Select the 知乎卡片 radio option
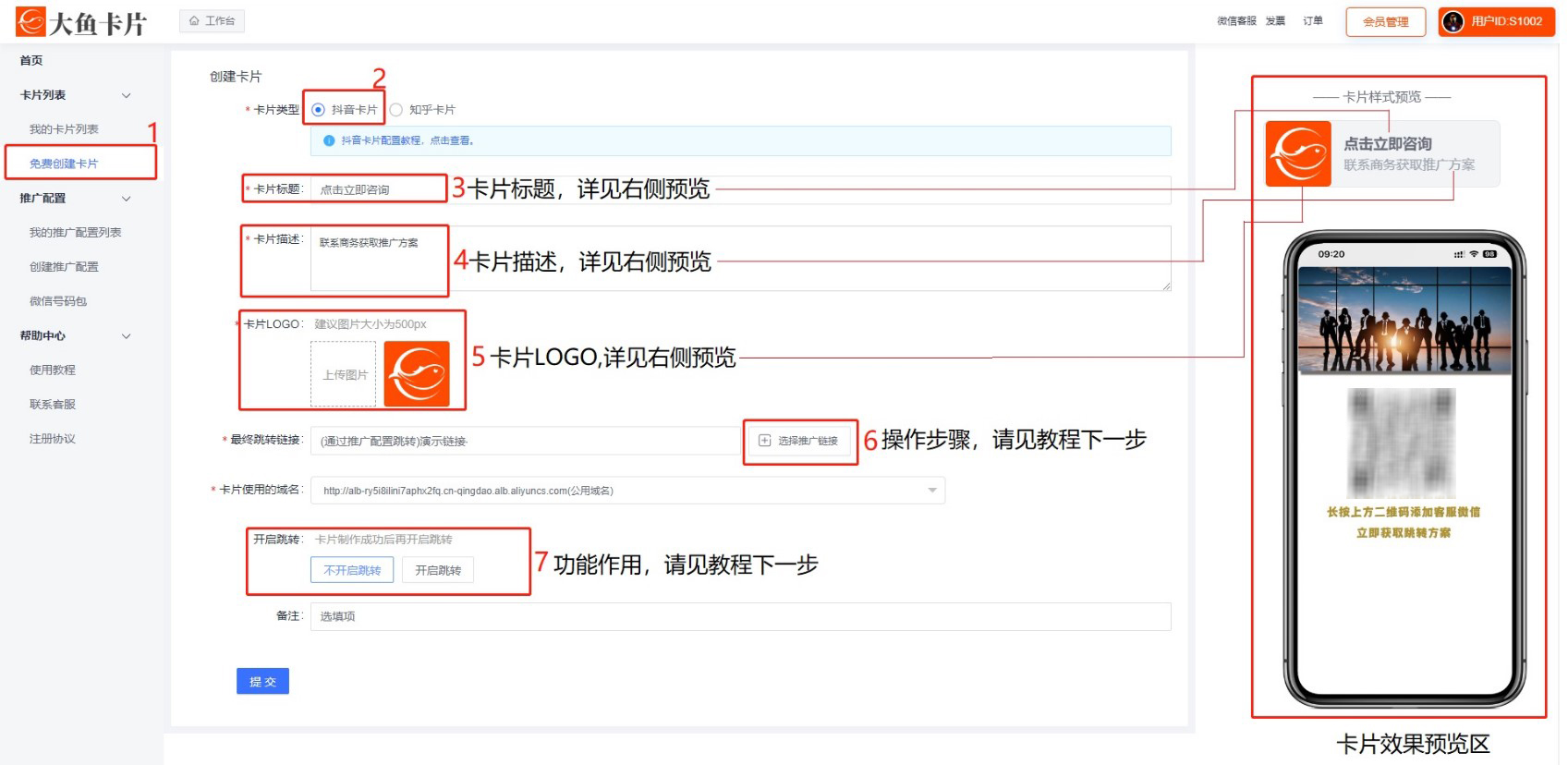The image size is (1568, 765). coord(396,110)
